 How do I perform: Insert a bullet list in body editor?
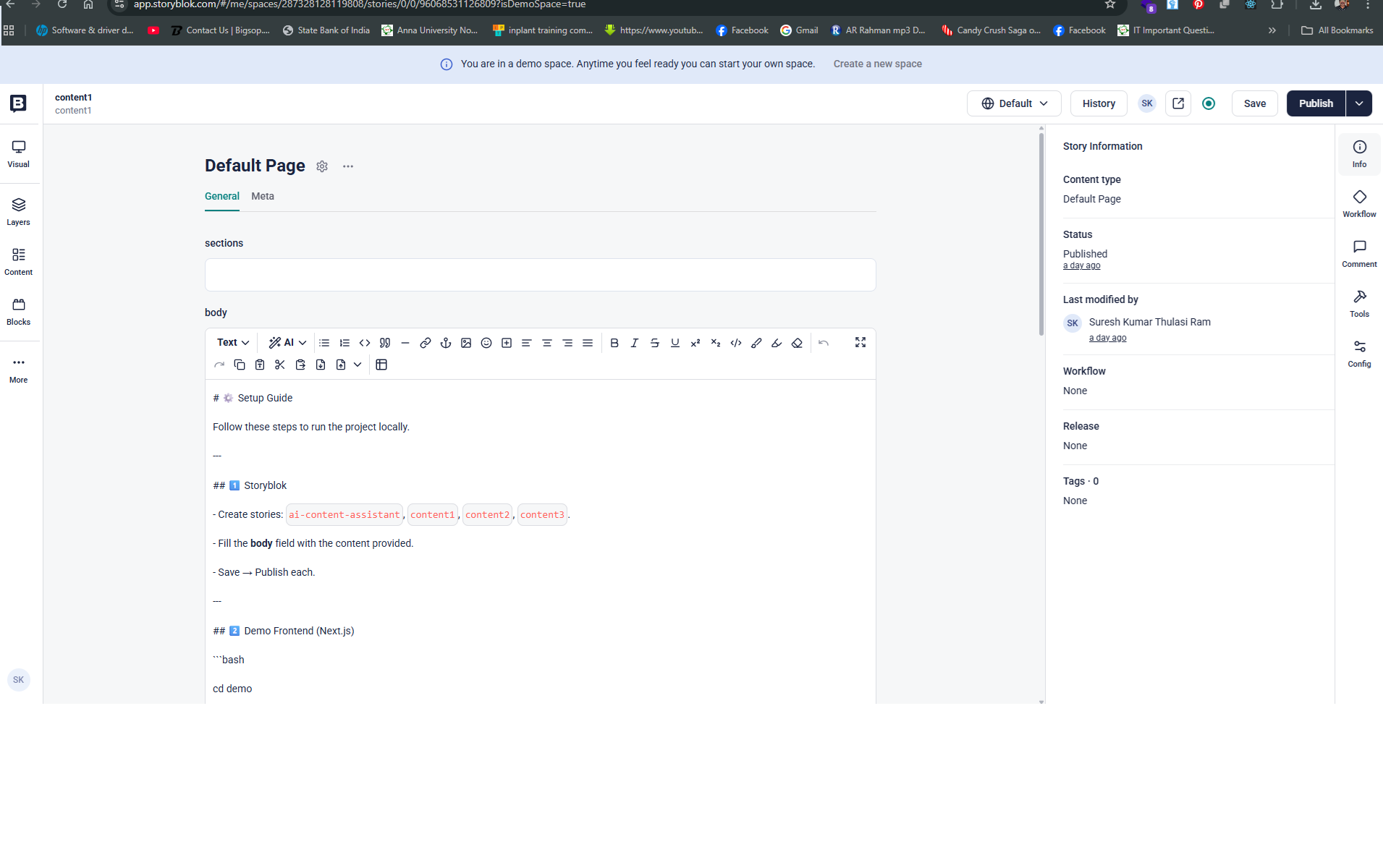tap(324, 343)
